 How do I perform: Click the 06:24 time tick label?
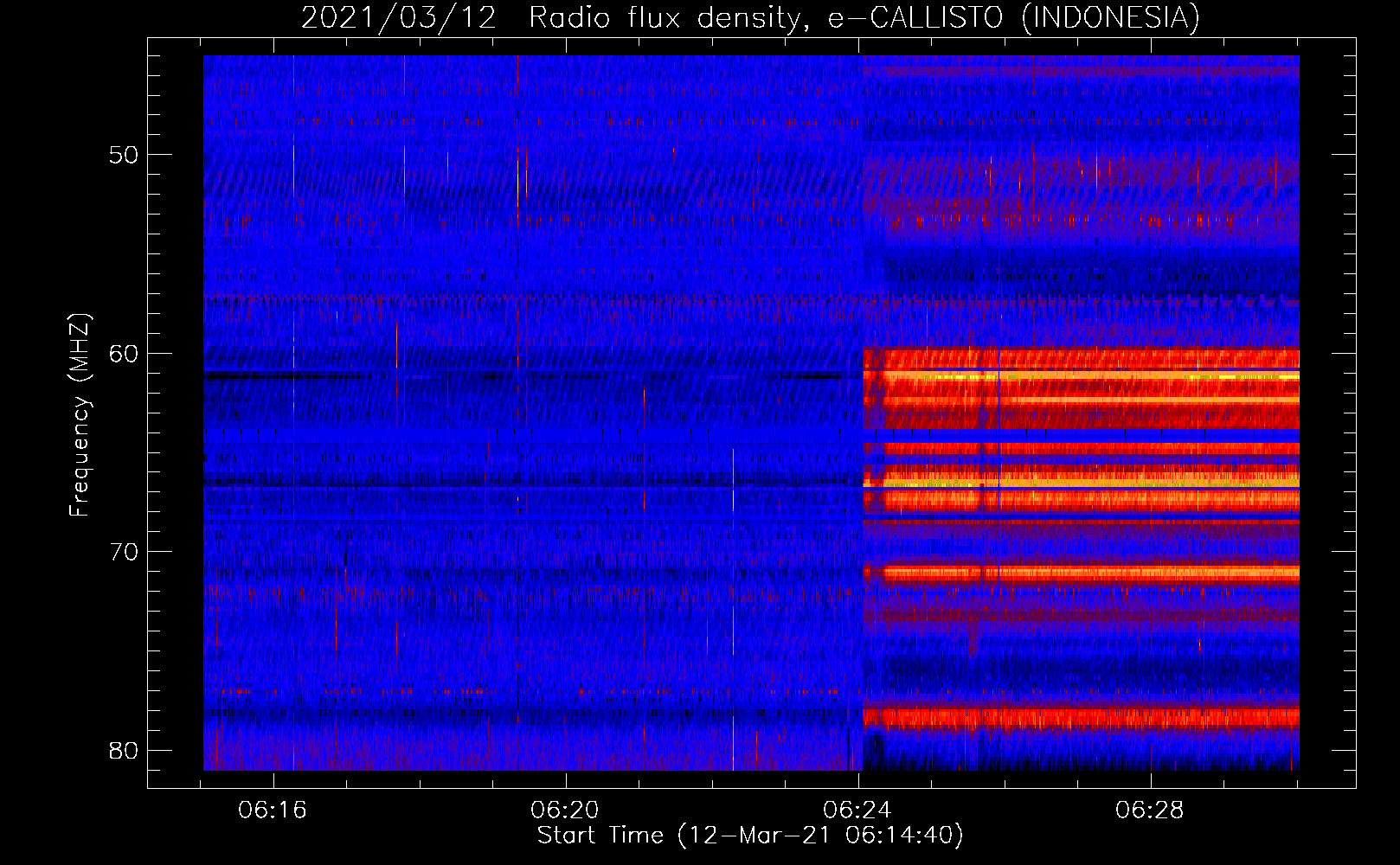(x=857, y=811)
